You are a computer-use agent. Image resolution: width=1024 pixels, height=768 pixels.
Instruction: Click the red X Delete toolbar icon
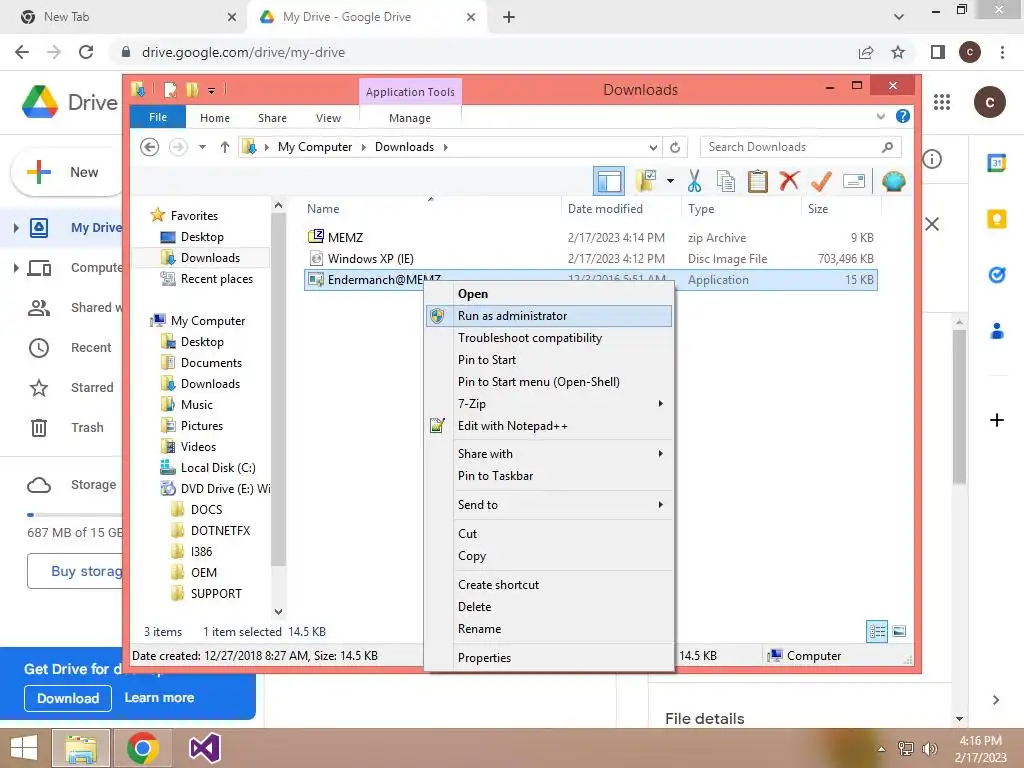click(x=789, y=180)
